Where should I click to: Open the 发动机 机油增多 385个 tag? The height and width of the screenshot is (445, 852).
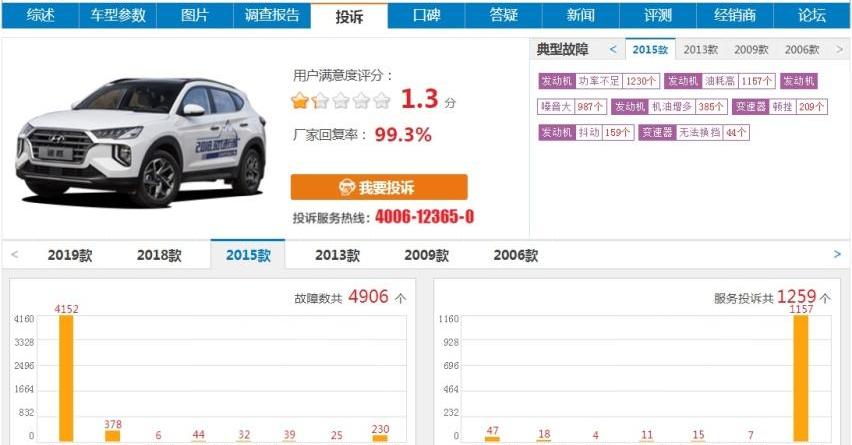tap(669, 106)
